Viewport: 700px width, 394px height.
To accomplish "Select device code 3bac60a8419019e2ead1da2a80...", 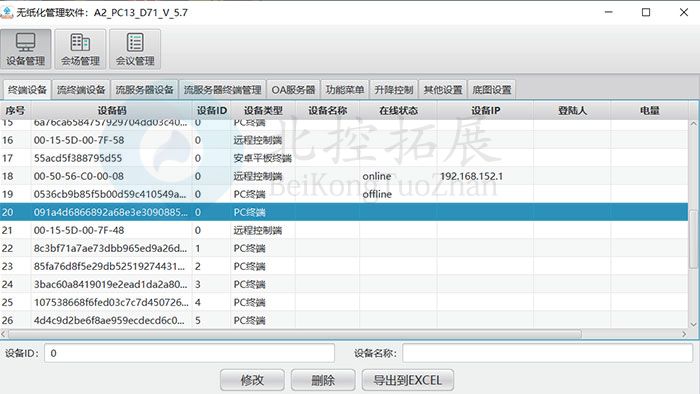I will tap(110, 284).
